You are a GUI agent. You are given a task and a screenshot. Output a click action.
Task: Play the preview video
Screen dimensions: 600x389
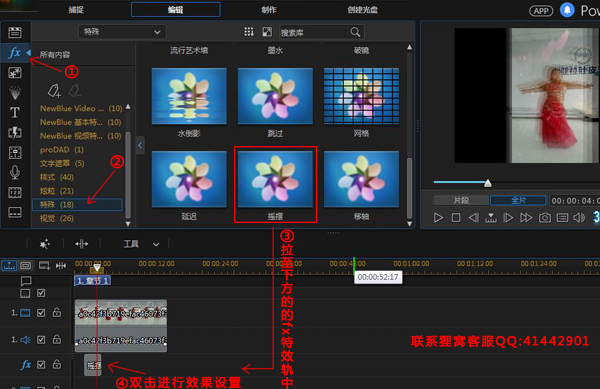point(438,218)
